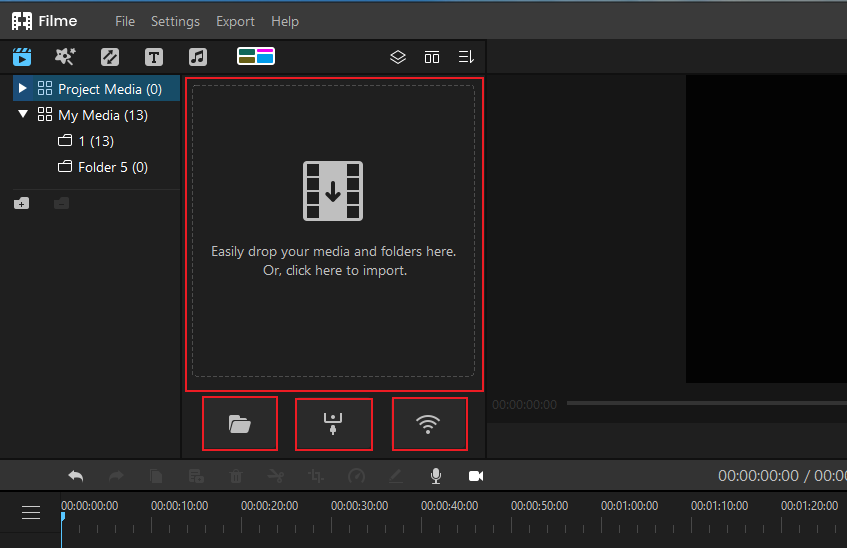The image size is (847, 548).
Task: Start screen recording with camera icon
Action: click(476, 476)
